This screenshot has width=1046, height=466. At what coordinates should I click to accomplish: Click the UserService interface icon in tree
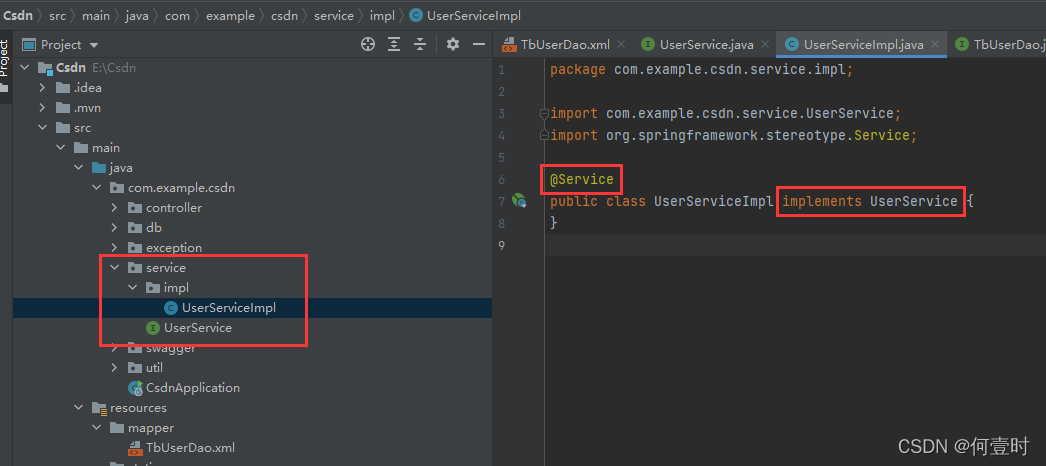(153, 327)
